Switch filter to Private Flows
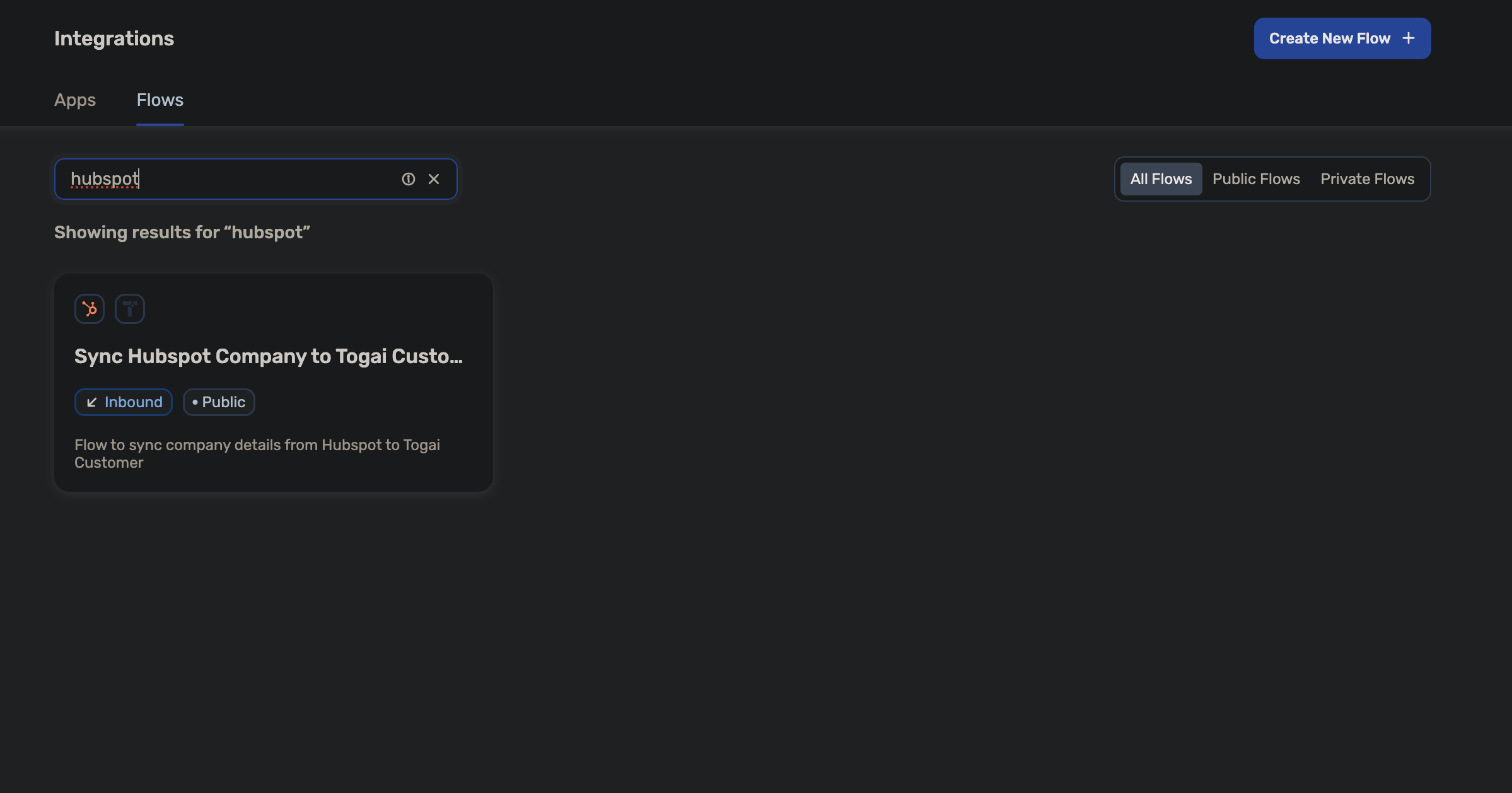 pos(1367,179)
